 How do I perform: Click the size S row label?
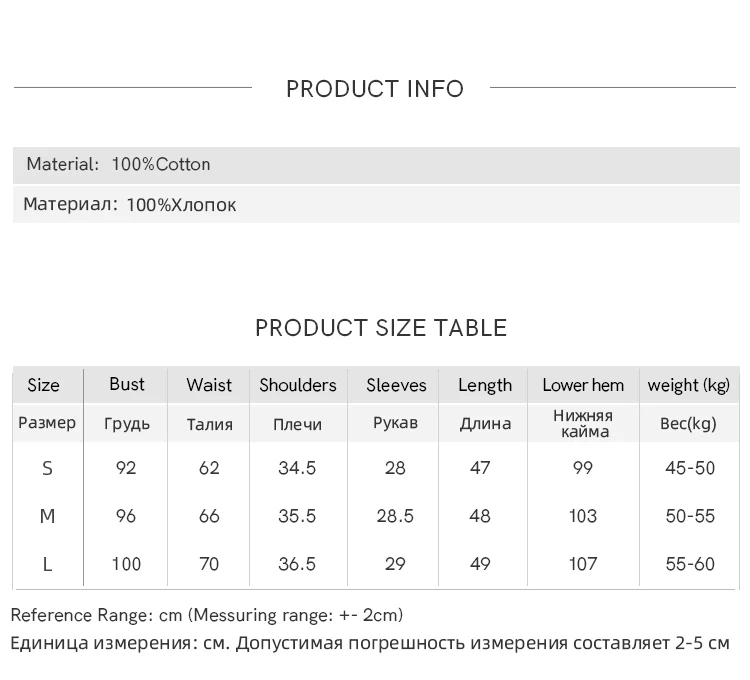click(47, 468)
